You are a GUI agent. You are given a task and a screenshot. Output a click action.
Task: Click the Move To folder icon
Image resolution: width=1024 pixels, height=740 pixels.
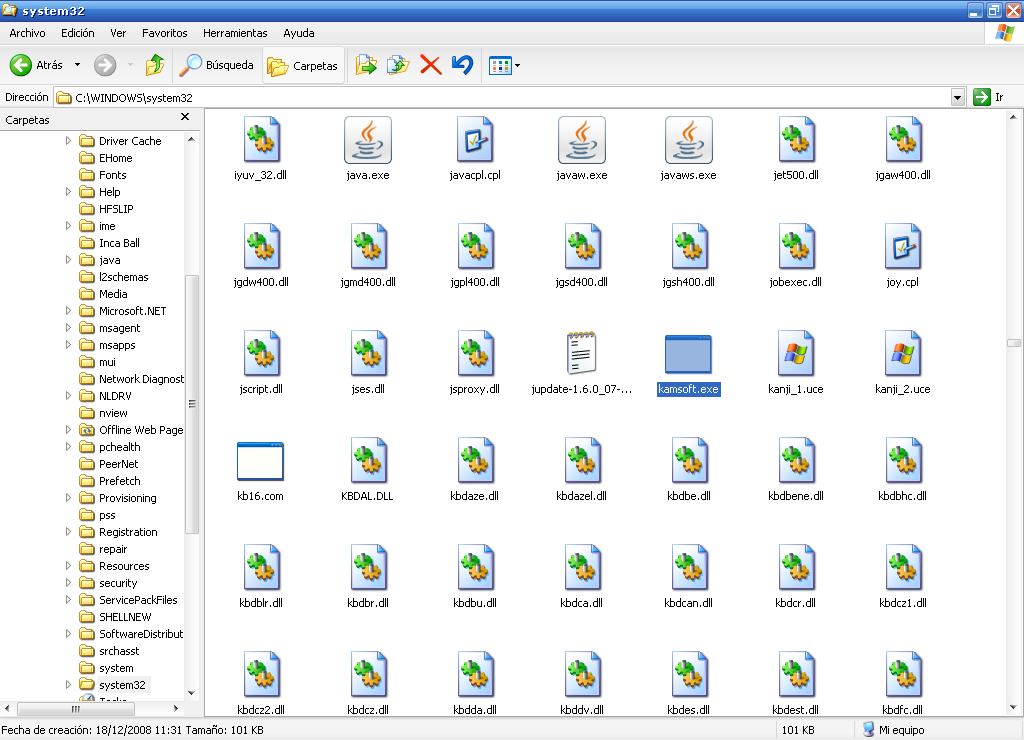click(x=367, y=65)
